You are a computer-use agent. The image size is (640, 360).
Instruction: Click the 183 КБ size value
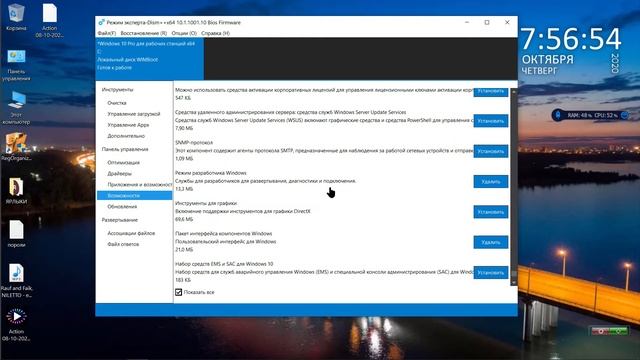183,280
